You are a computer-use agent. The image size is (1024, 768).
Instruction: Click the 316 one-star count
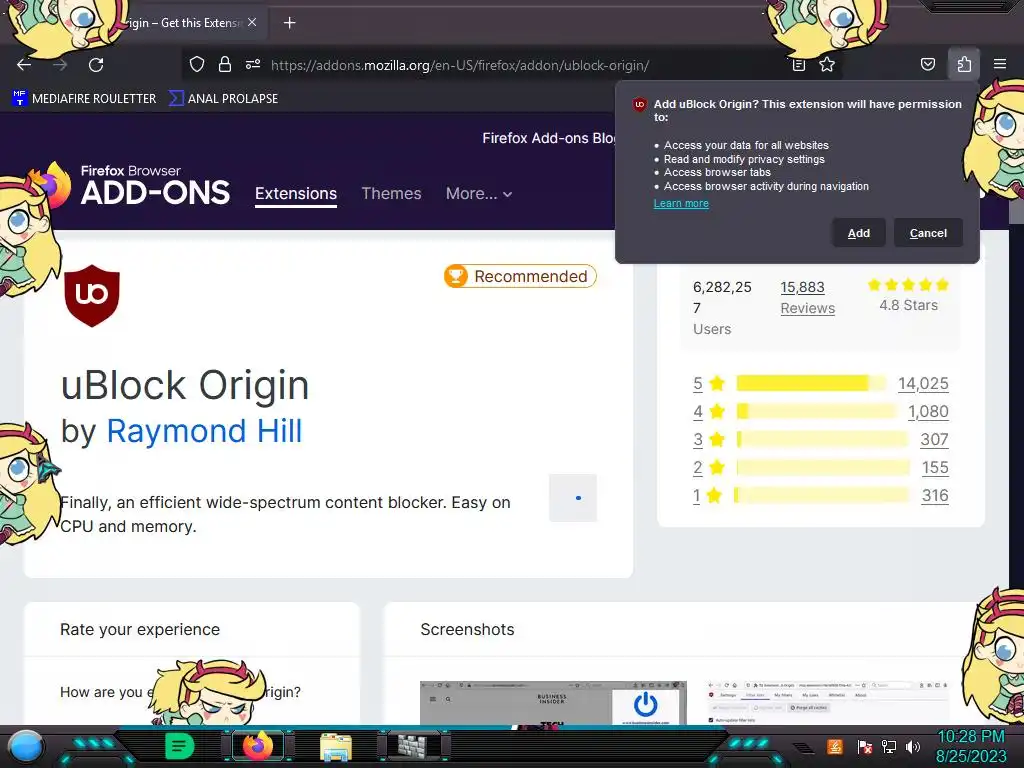point(935,496)
